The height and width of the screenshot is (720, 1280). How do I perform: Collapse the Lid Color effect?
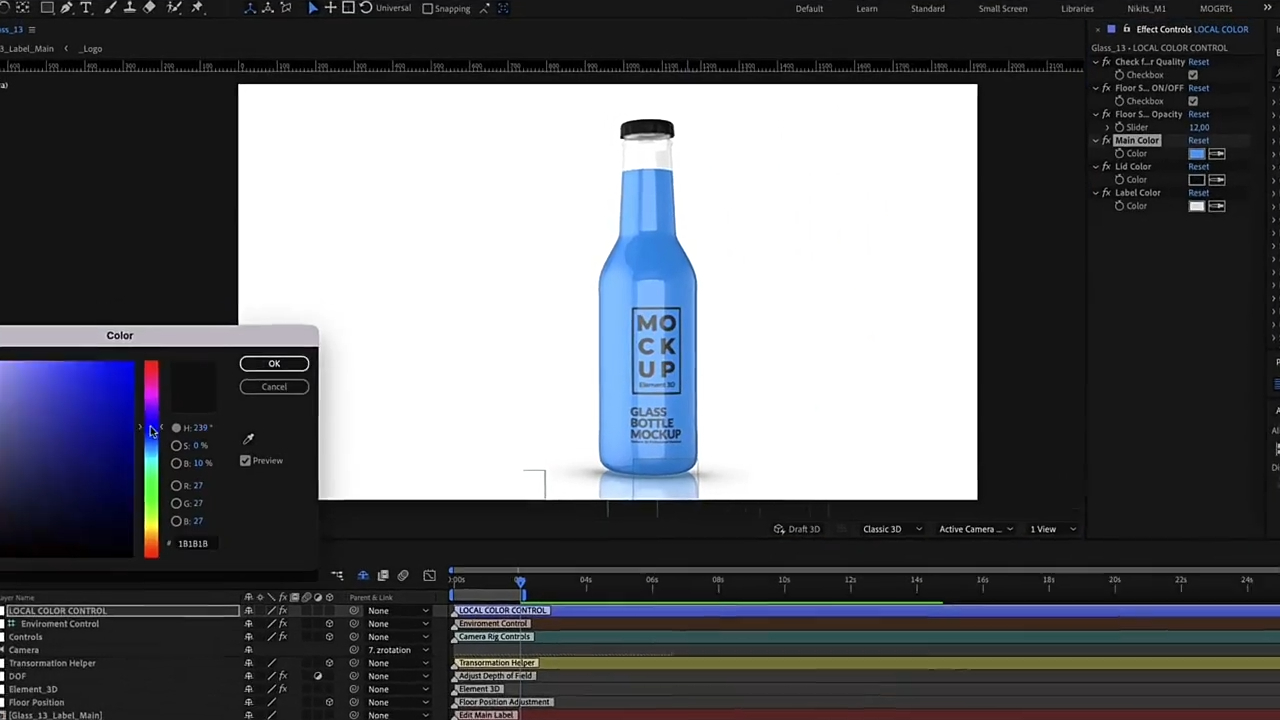tap(1095, 167)
